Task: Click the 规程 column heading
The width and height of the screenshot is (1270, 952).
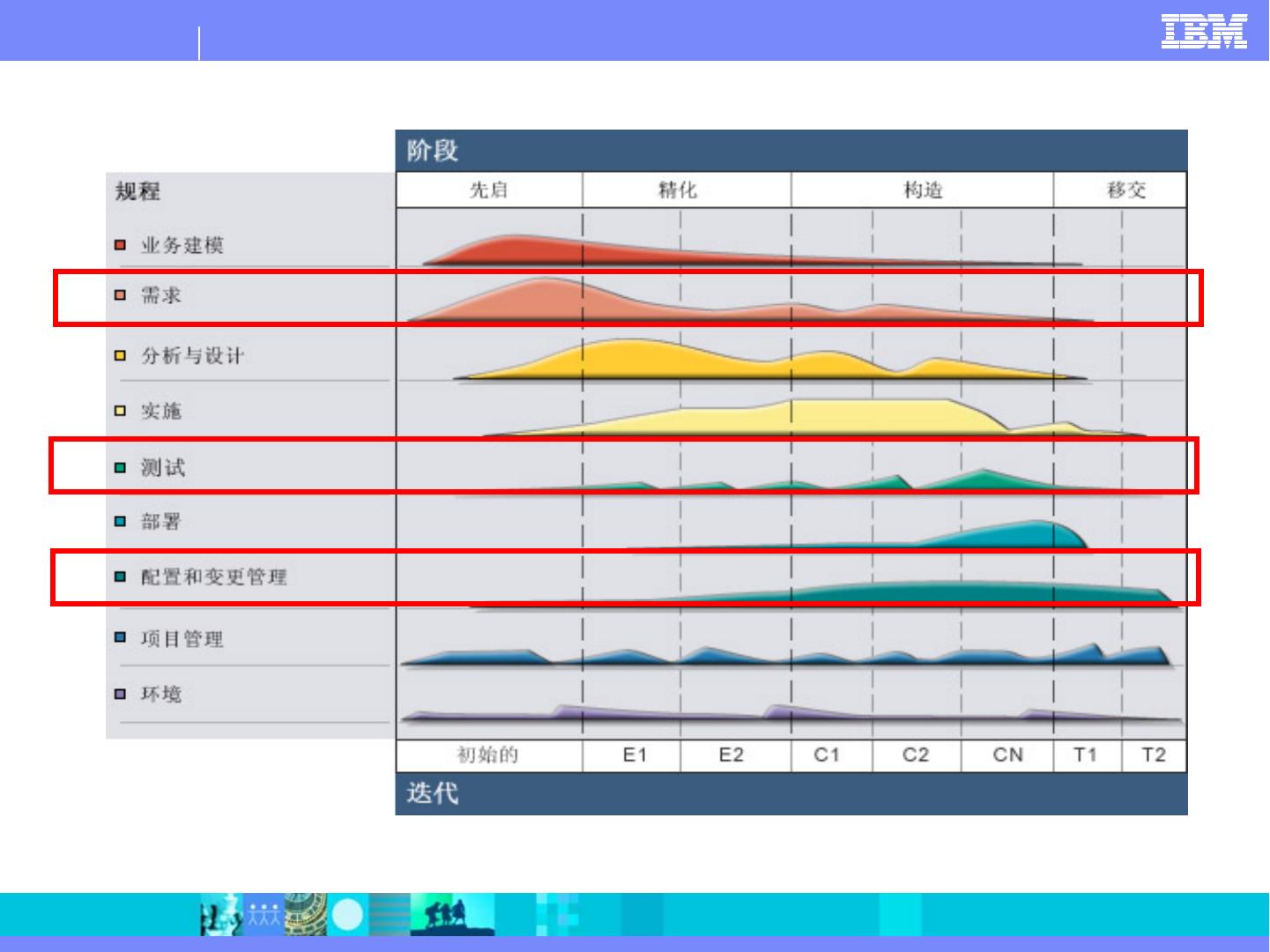Action: point(137,191)
